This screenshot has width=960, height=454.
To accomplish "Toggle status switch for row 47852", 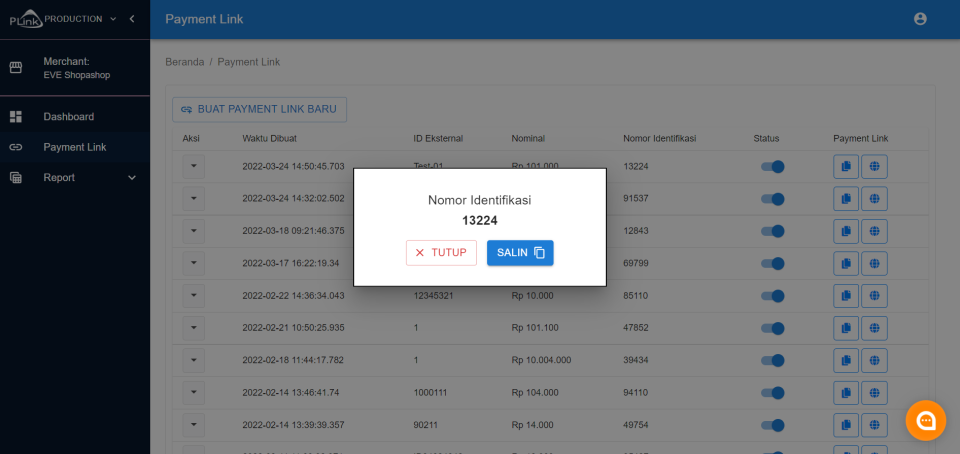I will pos(773,328).
